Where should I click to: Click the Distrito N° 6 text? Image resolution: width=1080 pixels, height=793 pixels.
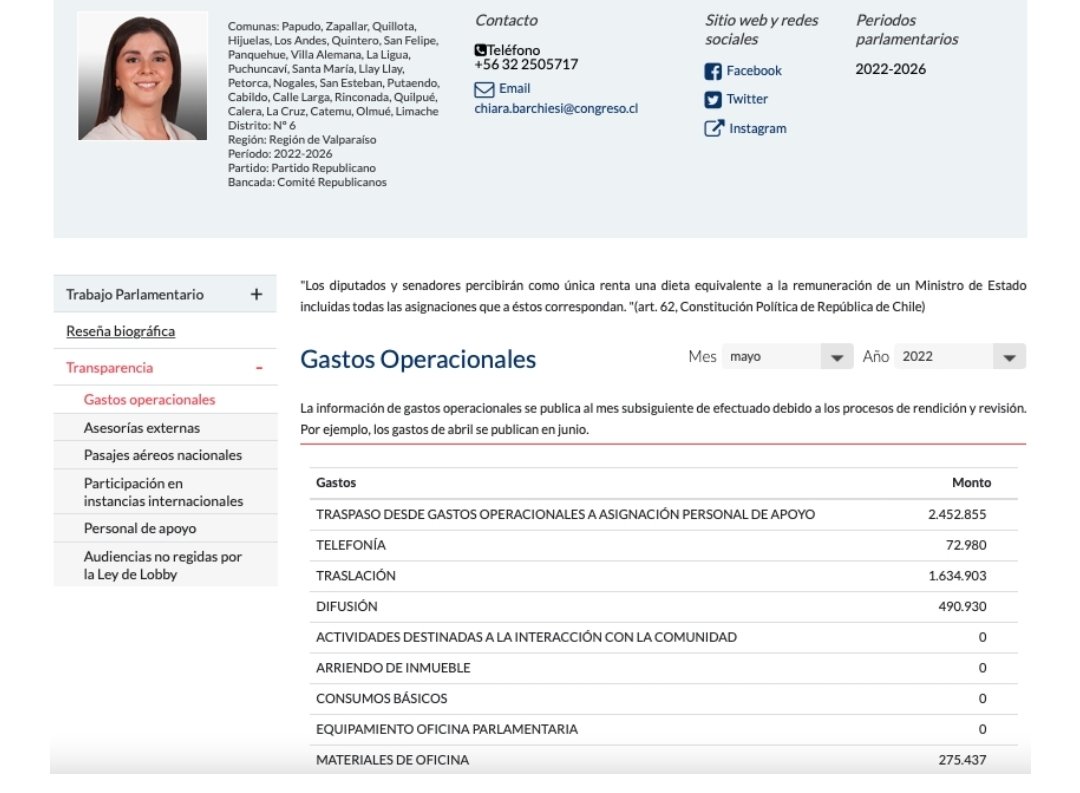point(262,125)
